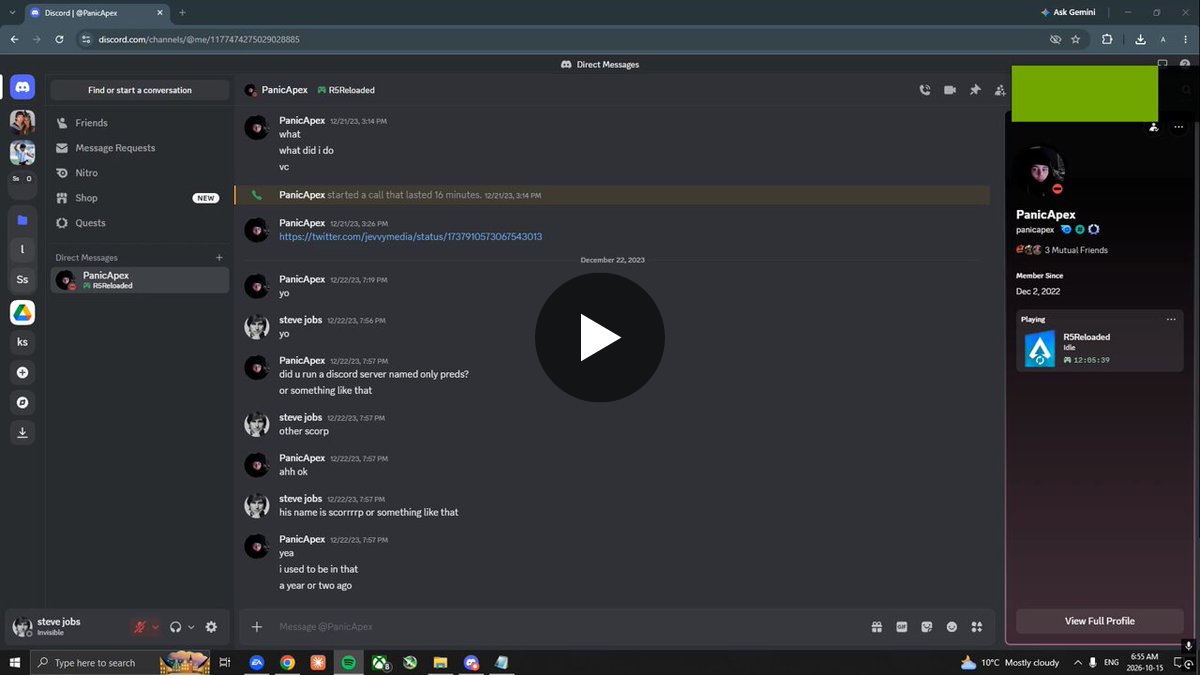Image resolution: width=1200 pixels, height=675 pixels.
Task: Open Discord home direct messages icon
Action: [22, 87]
